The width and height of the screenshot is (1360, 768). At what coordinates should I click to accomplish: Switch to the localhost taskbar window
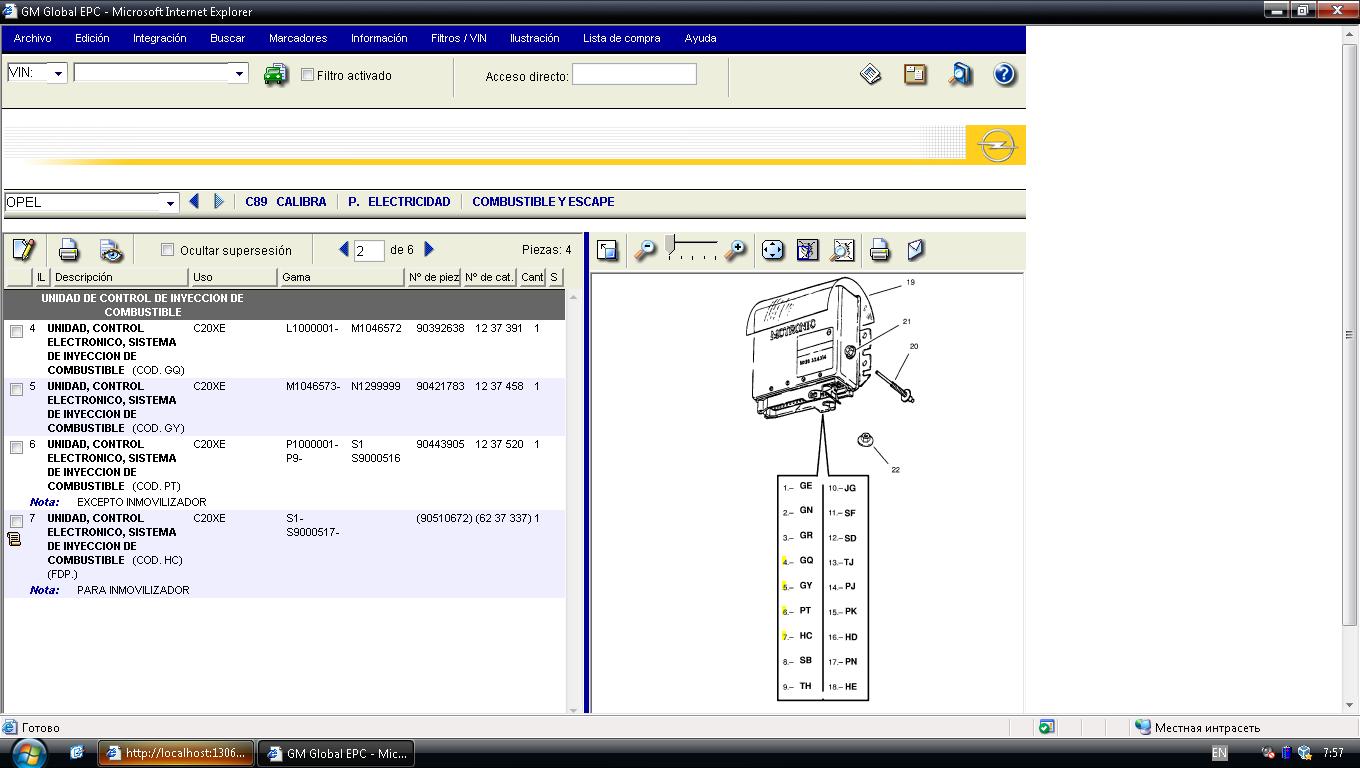click(175, 753)
